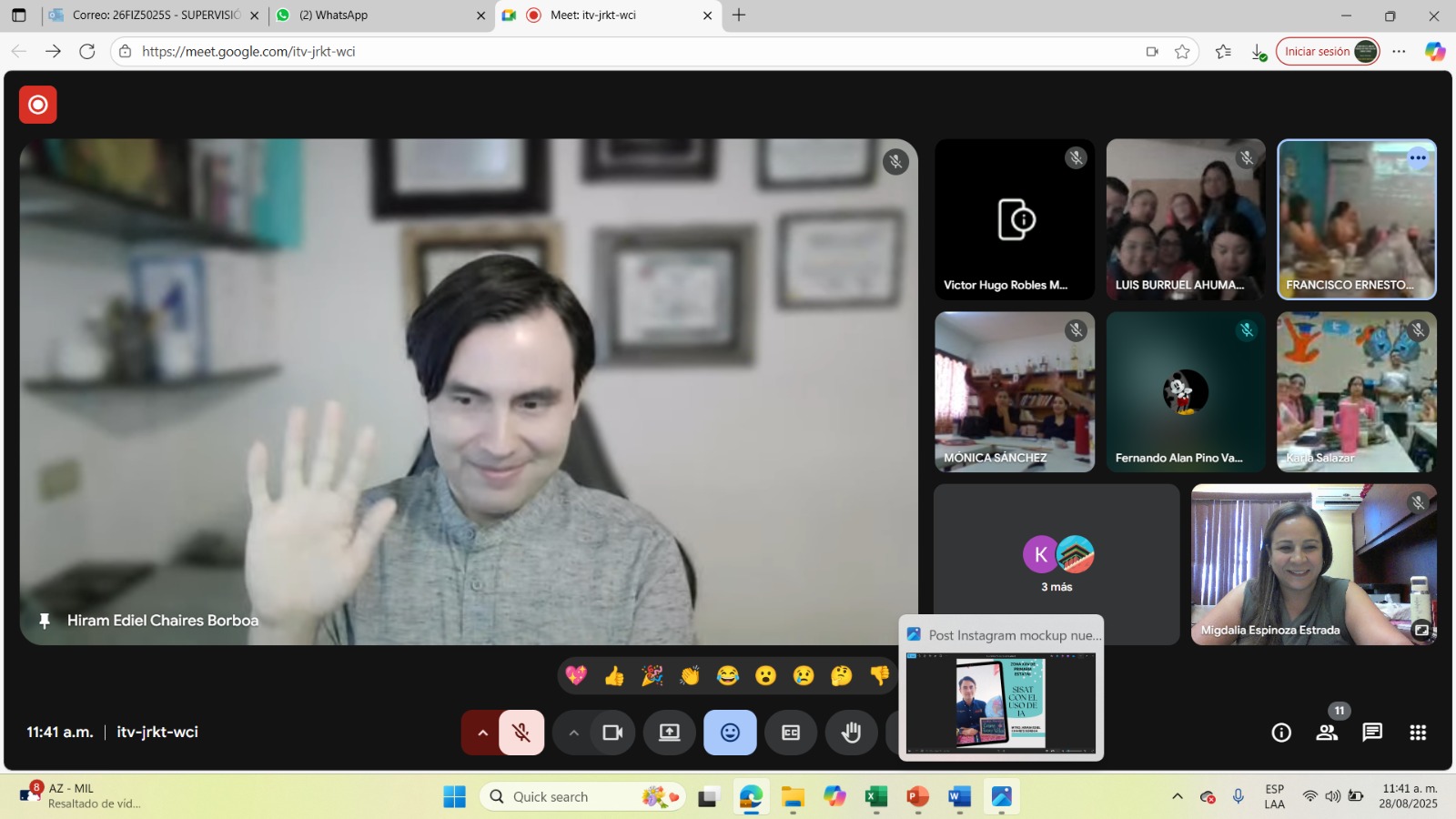Toggle closed captions
Image resolution: width=1456 pixels, height=819 pixels.
pos(791,733)
